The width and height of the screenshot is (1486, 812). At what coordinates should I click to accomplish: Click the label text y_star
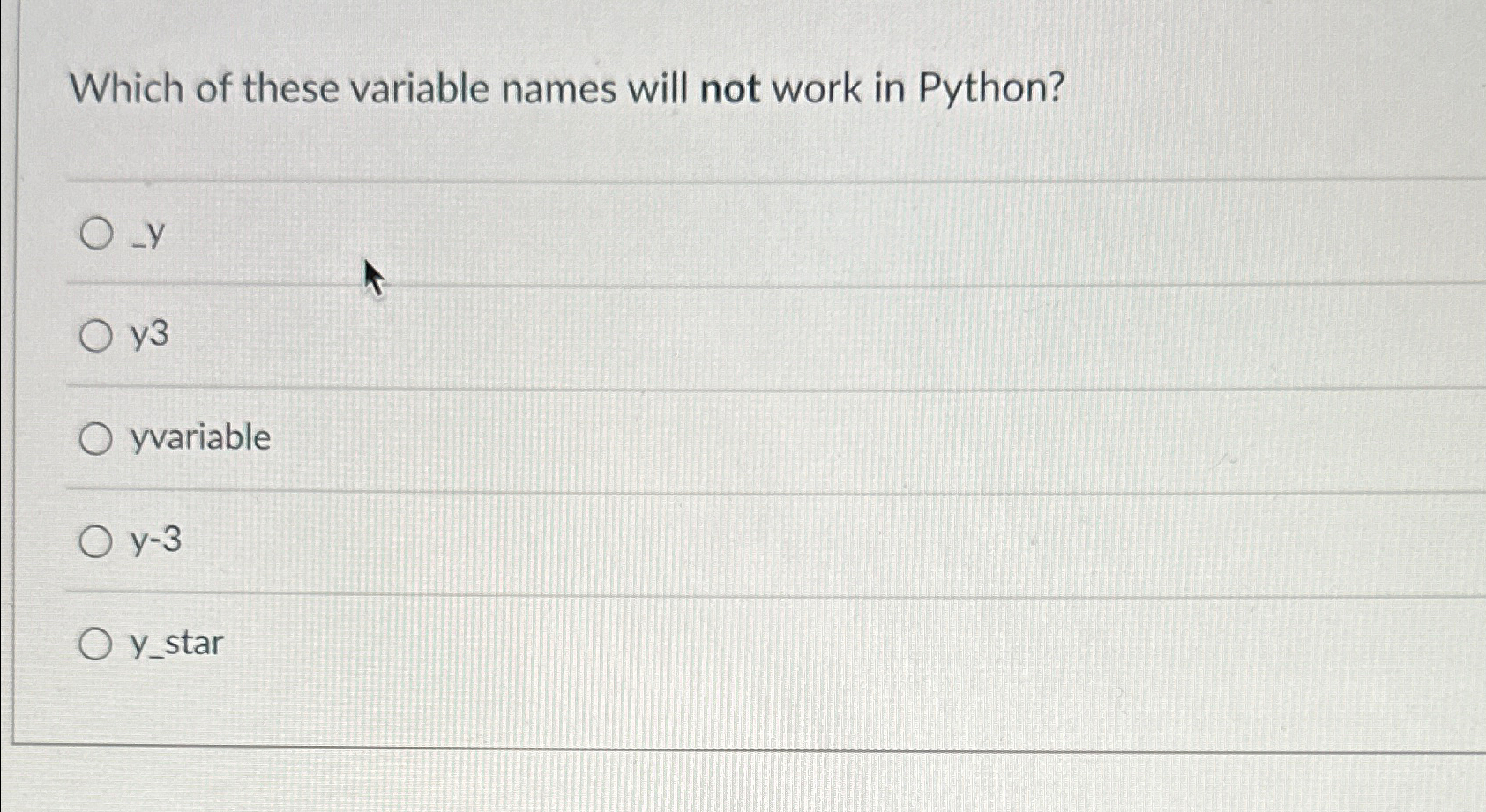click(x=175, y=643)
